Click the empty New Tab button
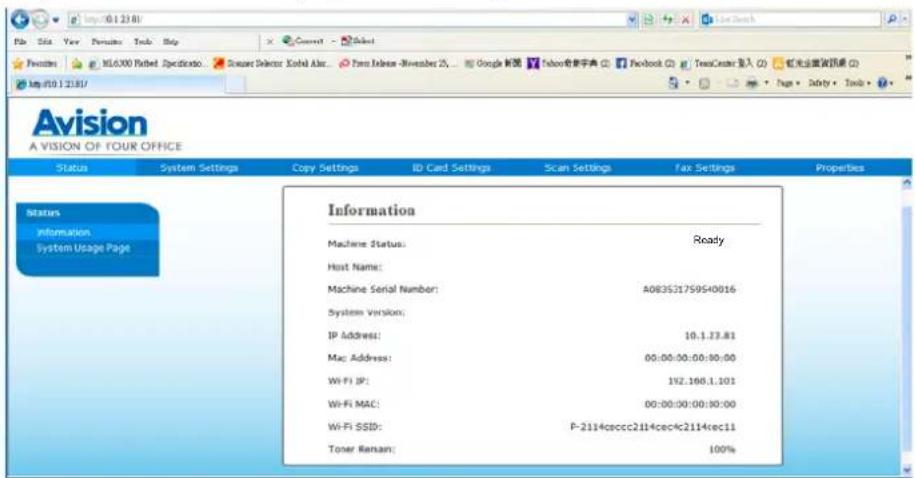 (x=235, y=85)
